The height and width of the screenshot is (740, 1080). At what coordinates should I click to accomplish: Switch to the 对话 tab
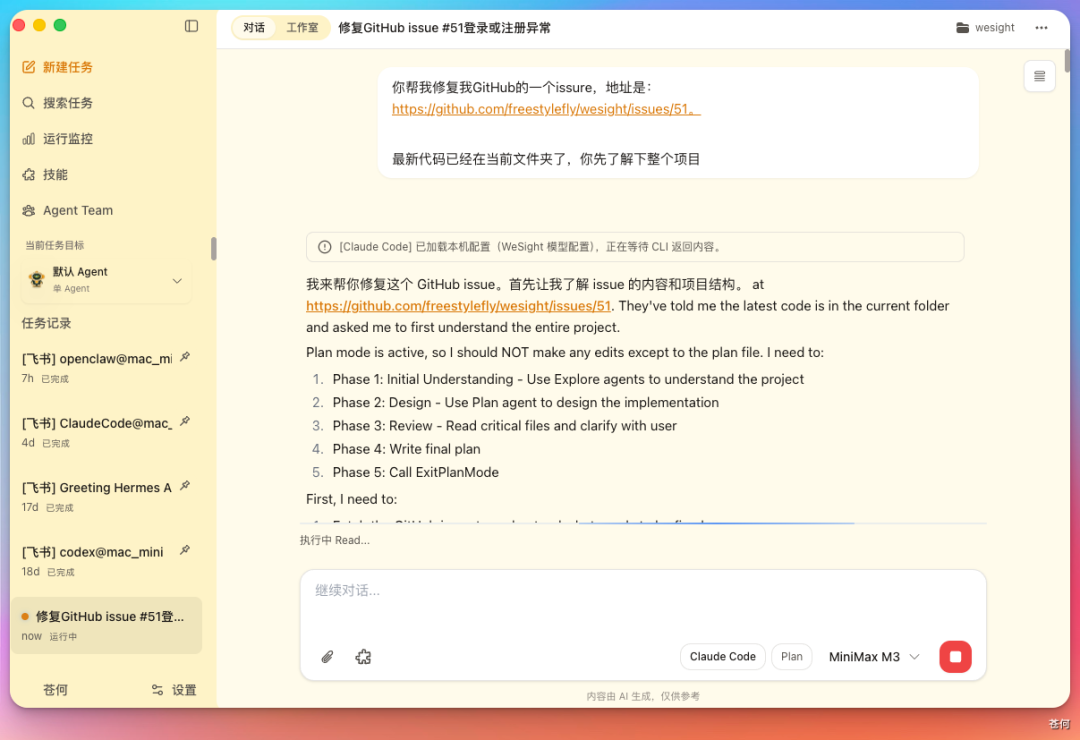pyautogui.click(x=254, y=28)
